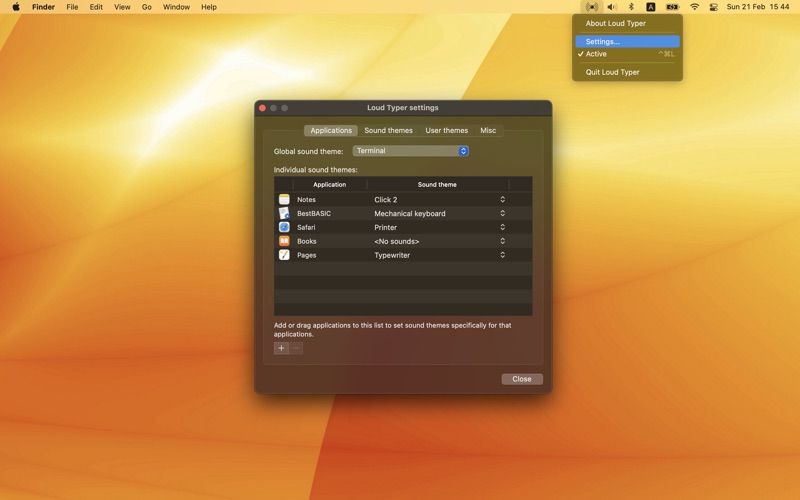Select the Notes row name
Image resolution: width=800 pixels, height=500 pixels.
[x=306, y=199]
